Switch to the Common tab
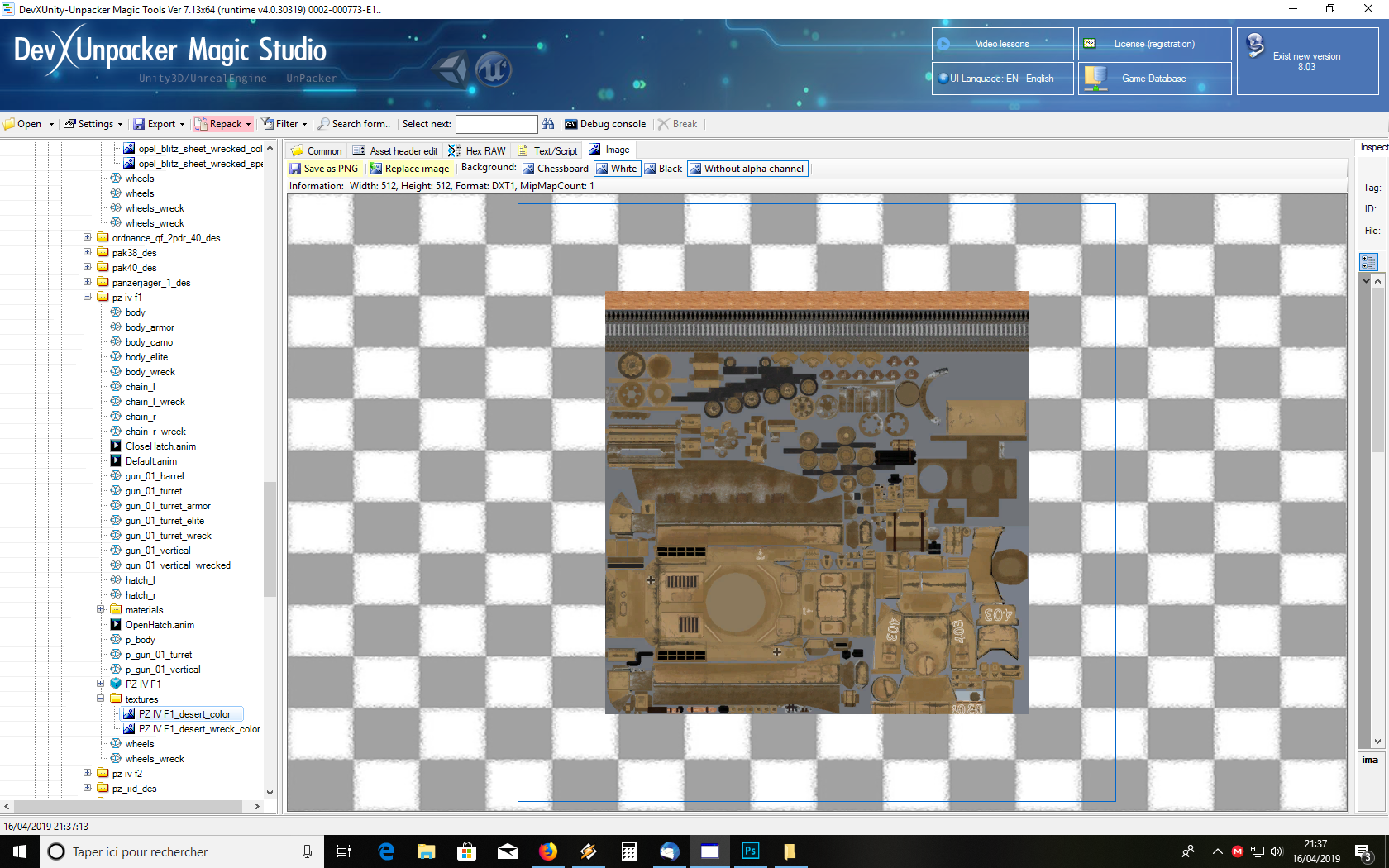 coord(317,150)
